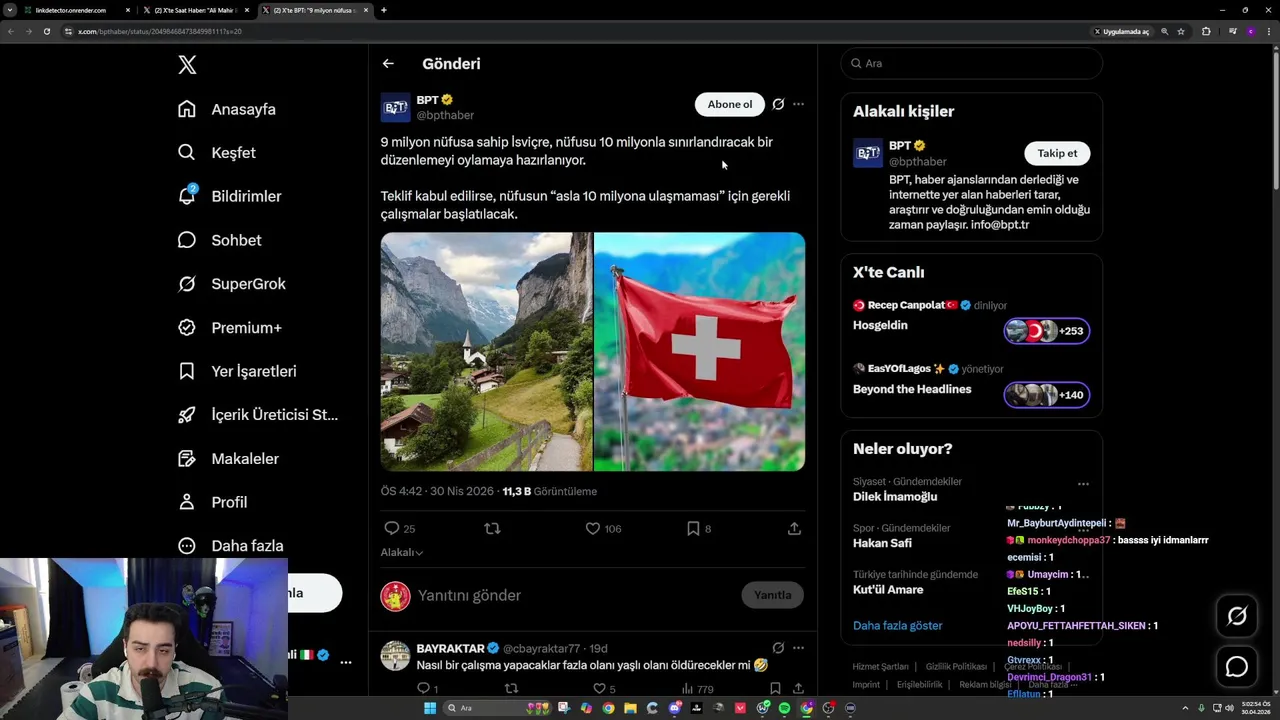The height and width of the screenshot is (720, 1280).
Task: Click the Yanıtla button
Action: (x=772, y=595)
